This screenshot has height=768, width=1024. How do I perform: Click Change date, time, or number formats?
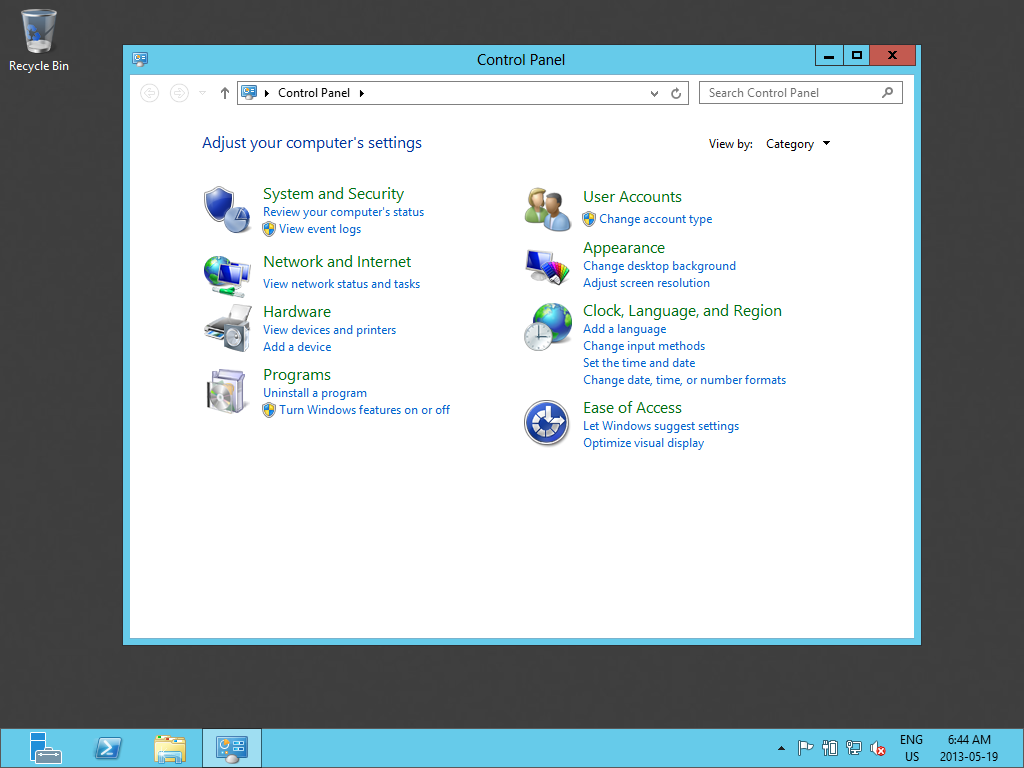pos(684,380)
